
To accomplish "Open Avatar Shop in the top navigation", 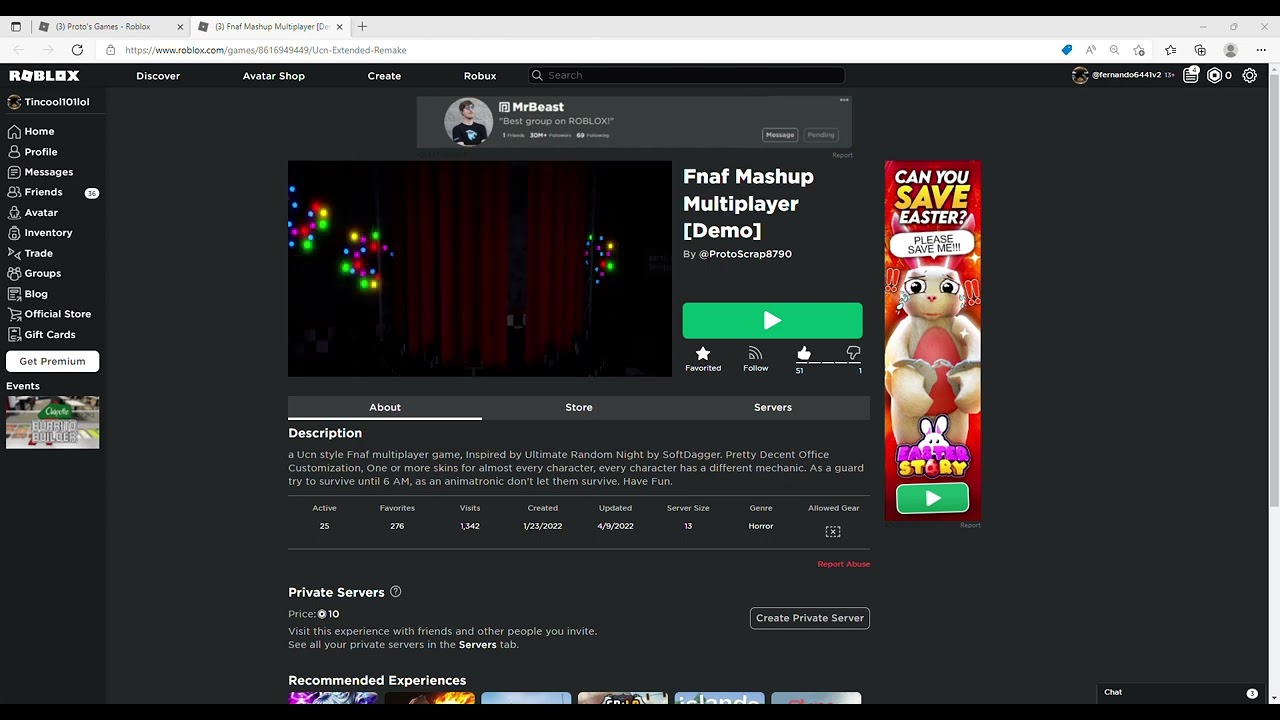I will tap(273, 76).
